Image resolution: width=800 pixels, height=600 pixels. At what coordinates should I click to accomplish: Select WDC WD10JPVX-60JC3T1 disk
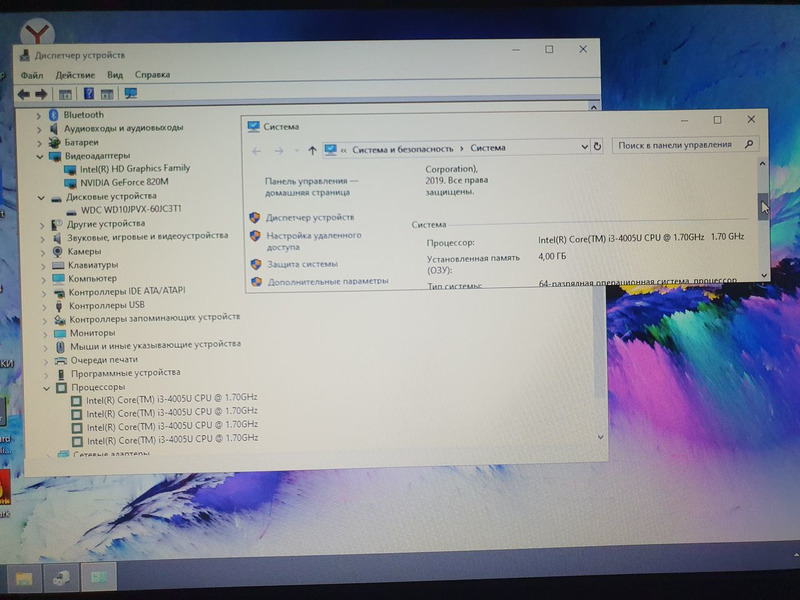pos(131,209)
